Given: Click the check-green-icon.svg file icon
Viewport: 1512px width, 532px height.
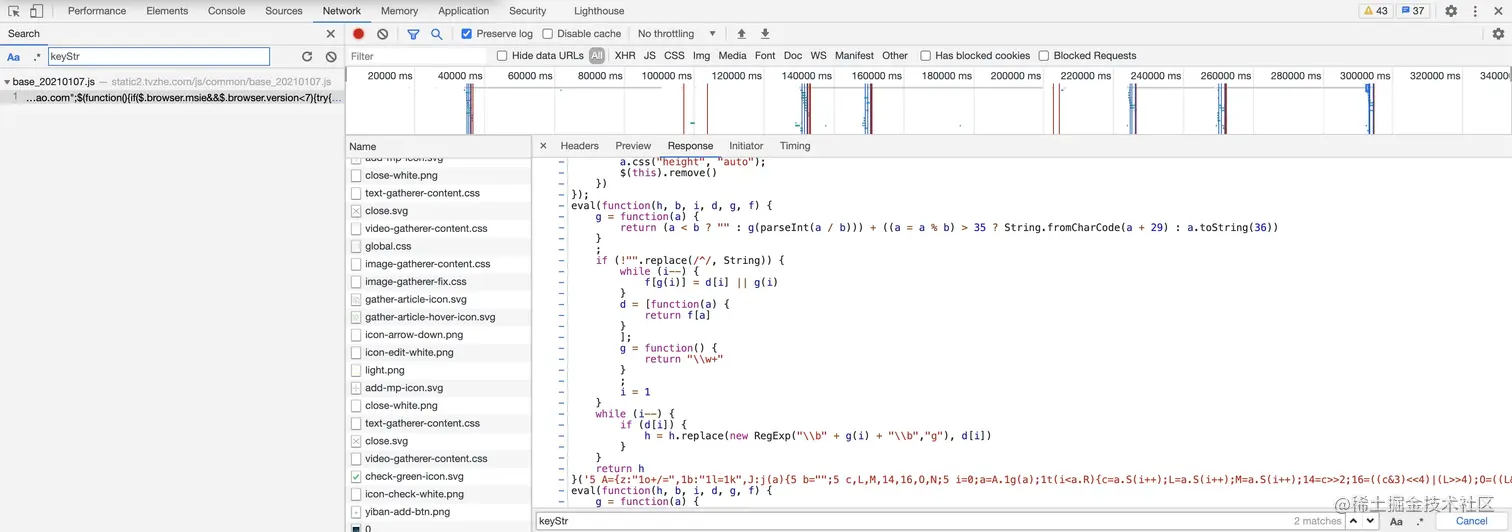Looking at the screenshot, I should [356, 477].
